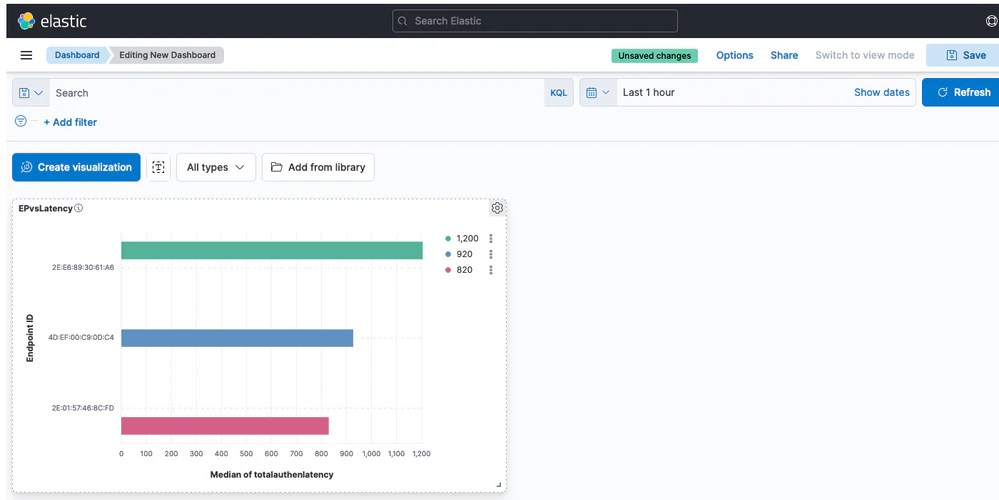This screenshot has width=999, height=500.
Task: Add a text panel using markdown icon
Action: [x=158, y=167]
